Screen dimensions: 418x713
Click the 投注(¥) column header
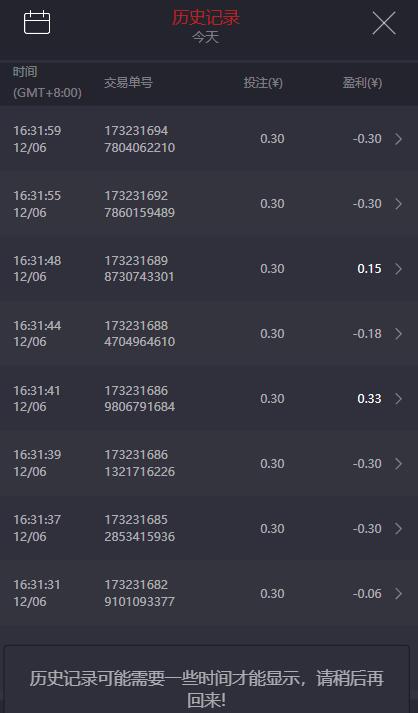point(263,83)
